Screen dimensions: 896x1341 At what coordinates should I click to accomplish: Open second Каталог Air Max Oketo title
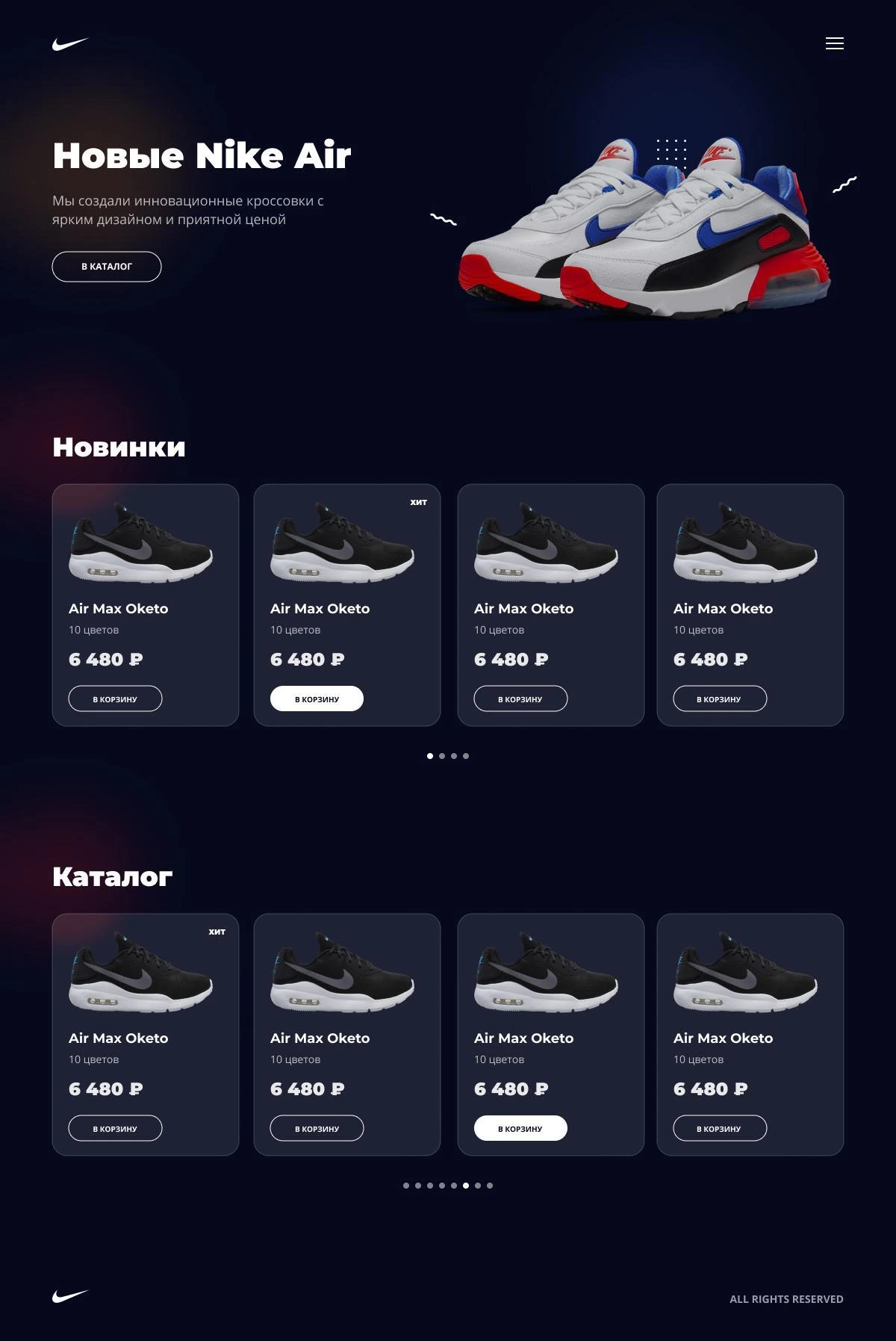tap(320, 1038)
